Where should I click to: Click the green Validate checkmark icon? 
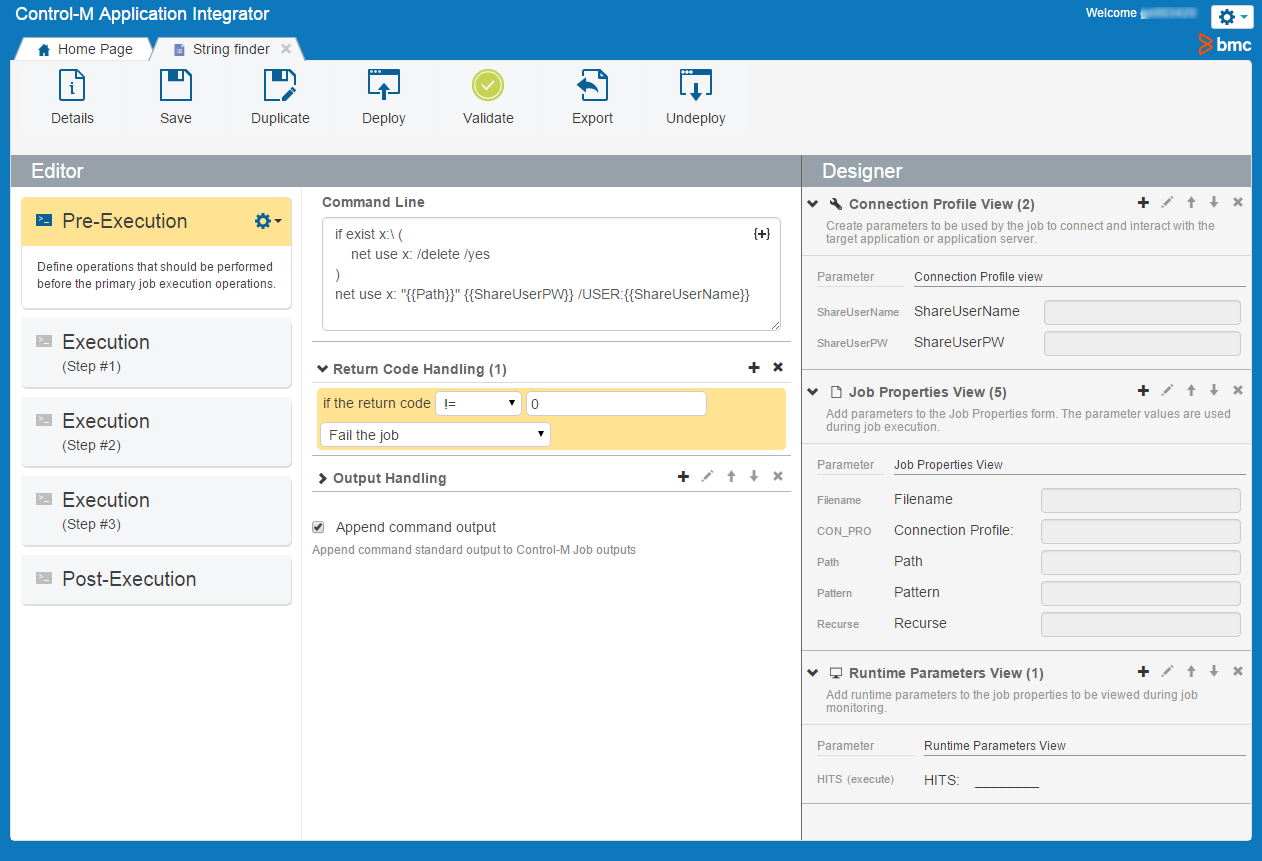click(488, 87)
